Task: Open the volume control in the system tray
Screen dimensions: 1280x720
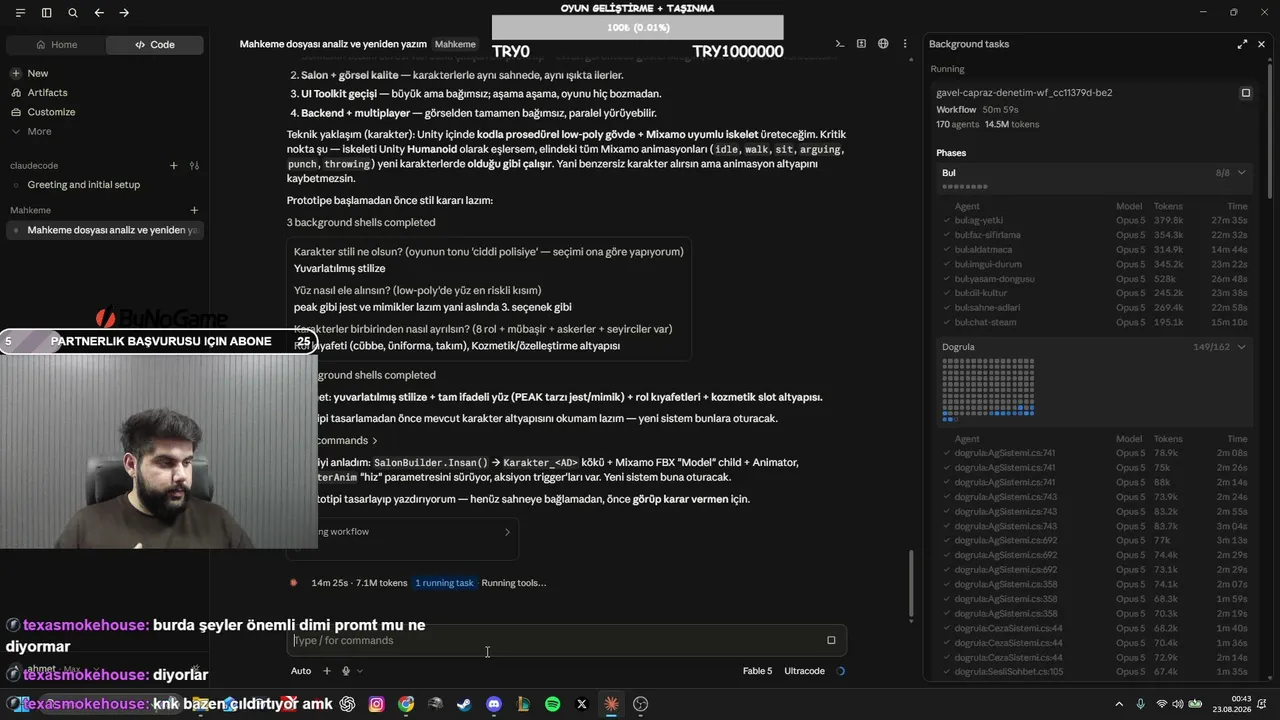Action: [1178, 704]
